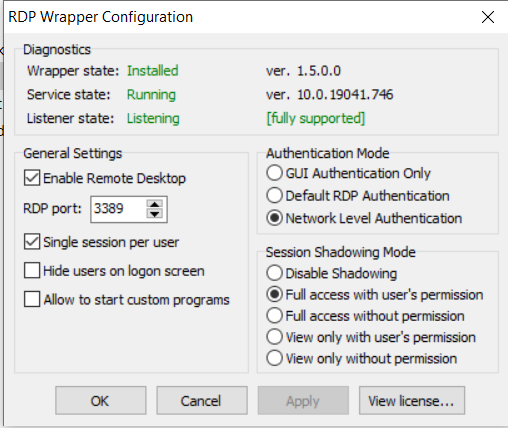The width and height of the screenshot is (508, 428).
Task: Click the Listening listener state text
Action: pos(153,118)
